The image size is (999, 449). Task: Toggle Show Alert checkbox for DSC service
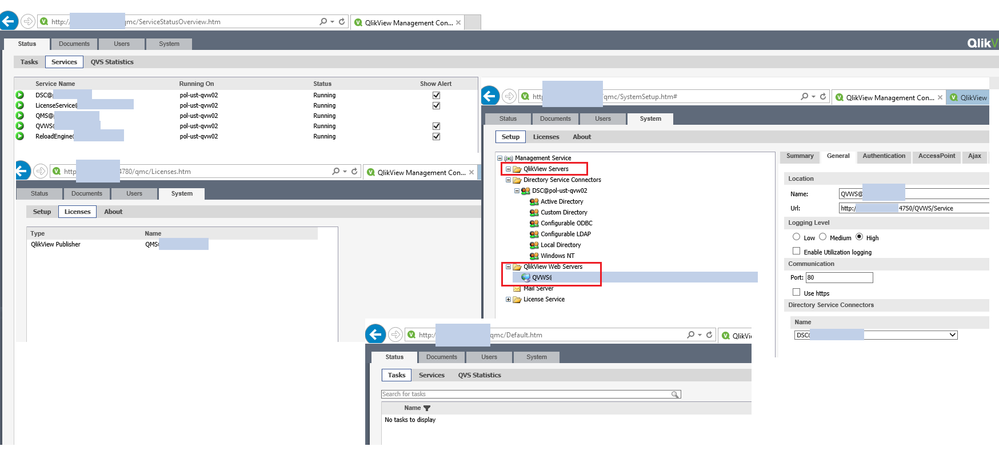click(436, 95)
